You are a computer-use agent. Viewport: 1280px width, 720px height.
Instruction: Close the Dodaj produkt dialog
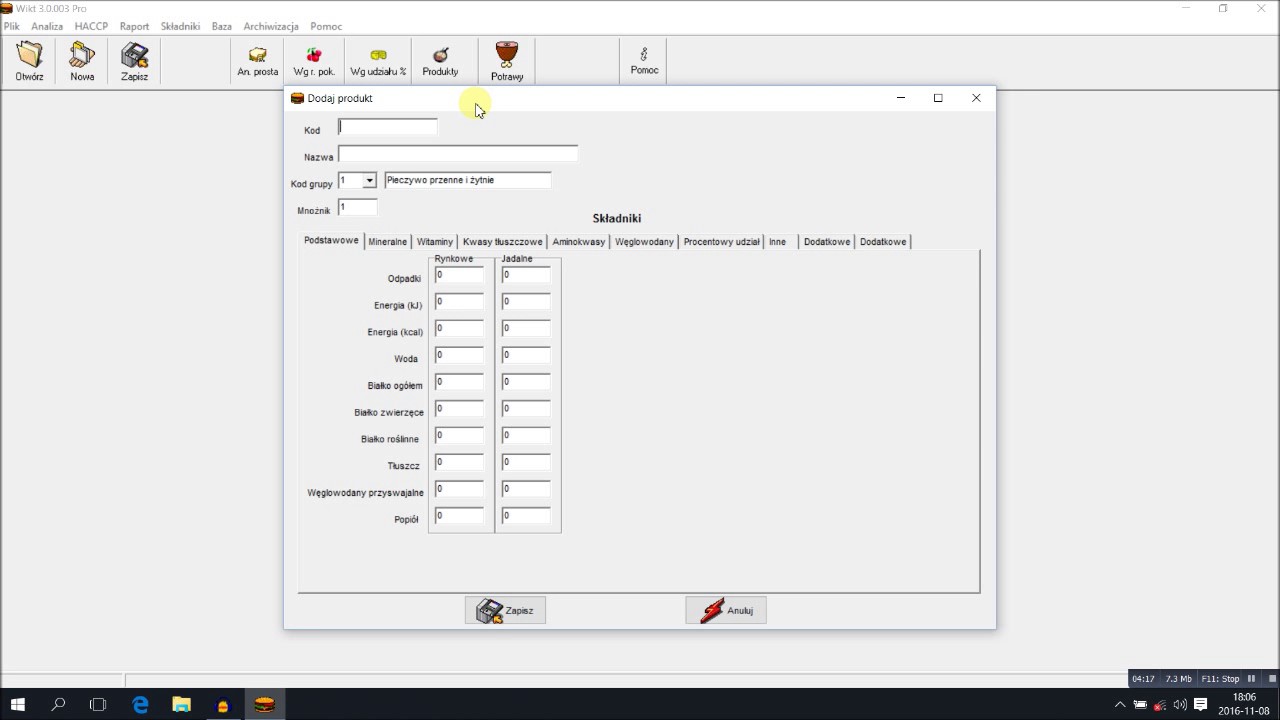tap(976, 98)
